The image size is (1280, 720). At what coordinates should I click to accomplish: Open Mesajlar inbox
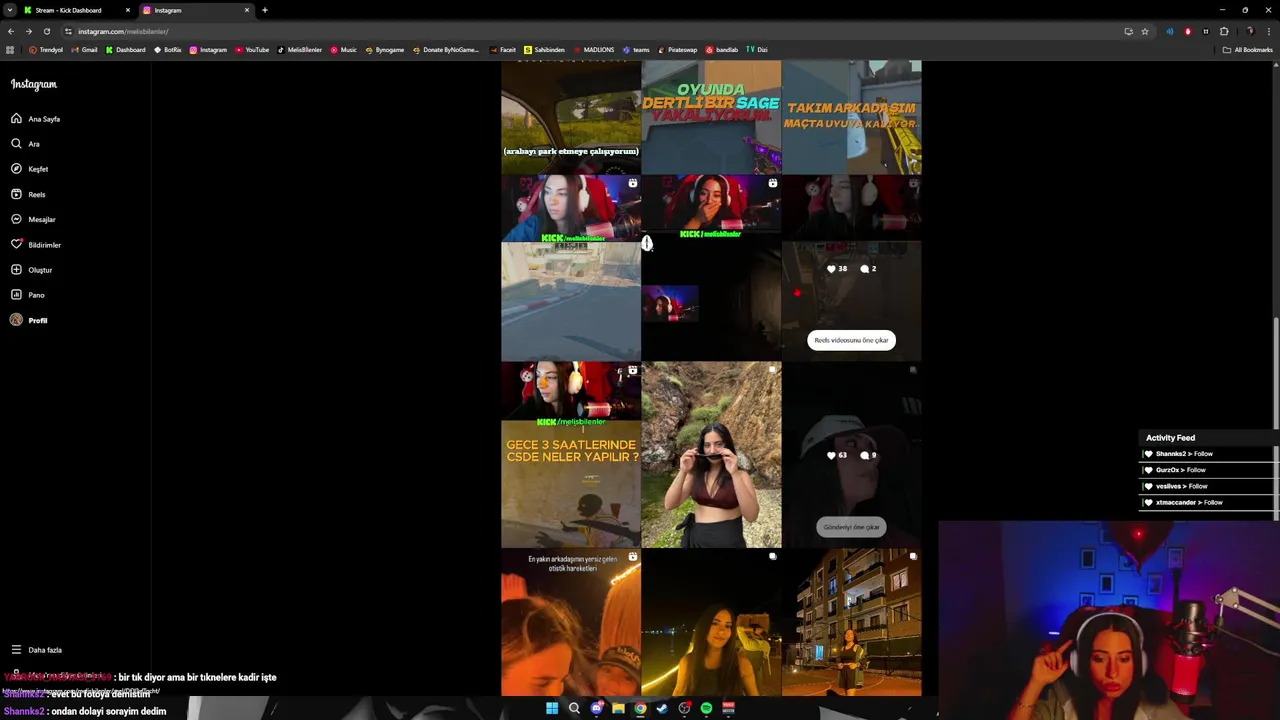(x=33, y=219)
